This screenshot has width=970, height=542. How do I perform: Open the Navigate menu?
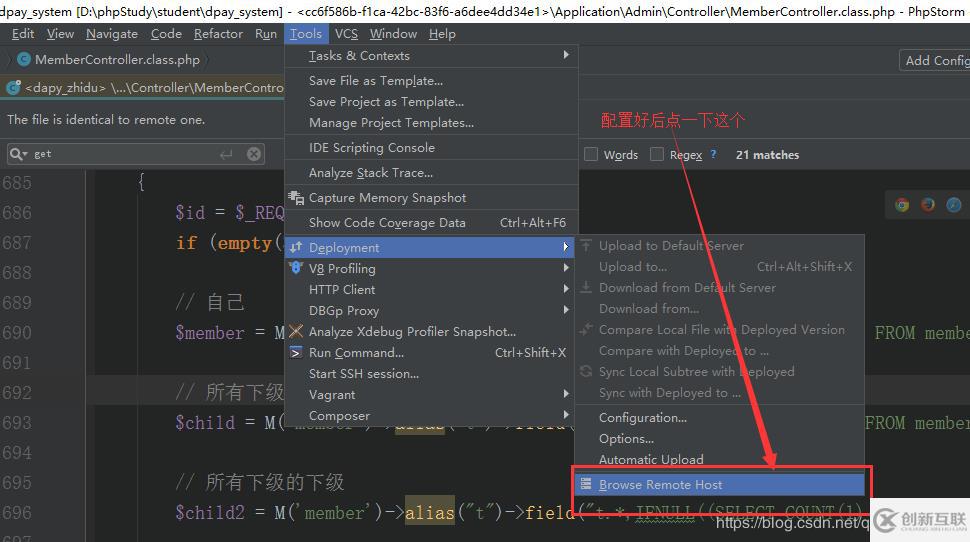112,34
